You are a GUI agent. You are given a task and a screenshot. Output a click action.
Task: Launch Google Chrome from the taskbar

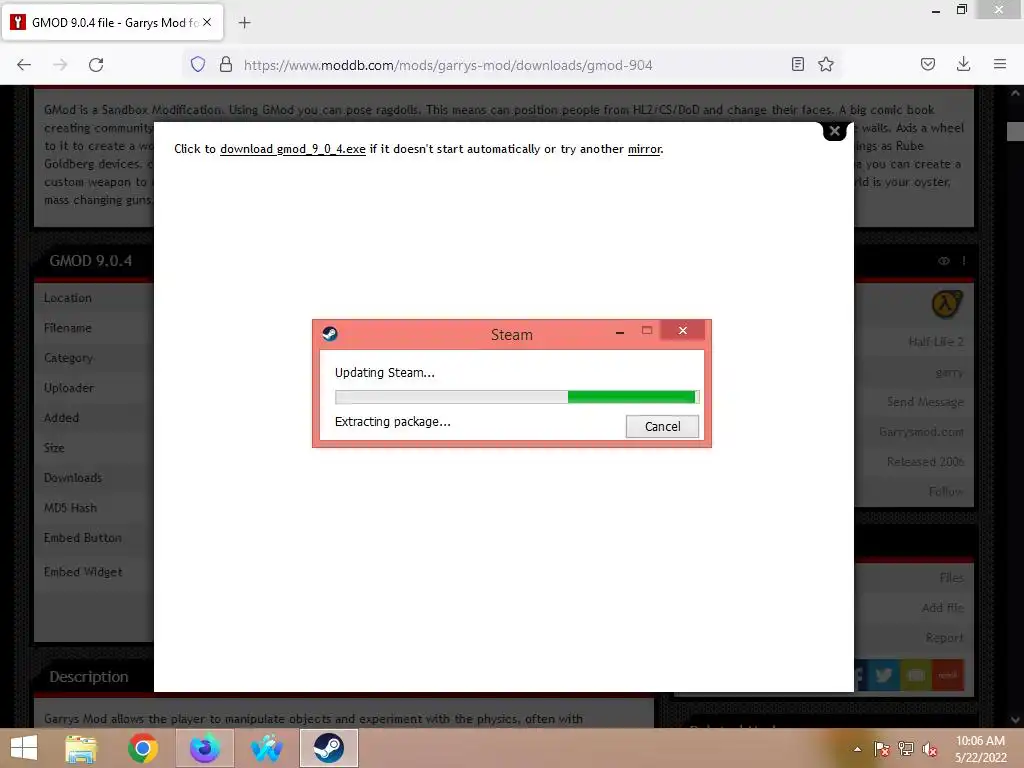(143, 748)
